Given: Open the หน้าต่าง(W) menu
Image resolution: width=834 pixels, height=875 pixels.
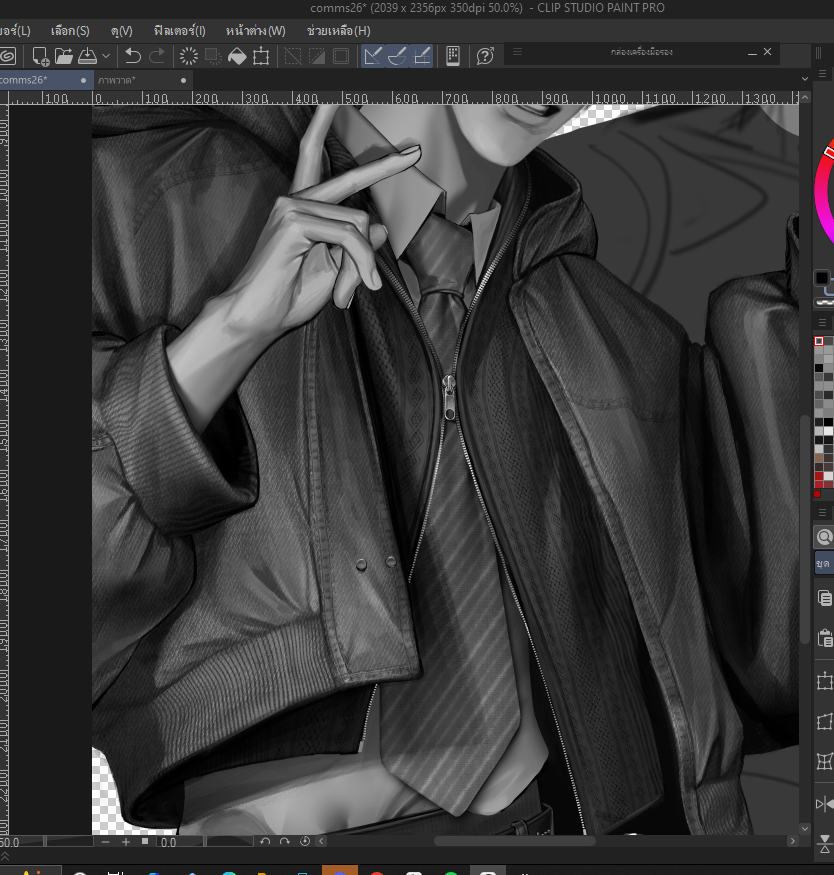Looking at the screenshot, I should click(x=255, y=31).
